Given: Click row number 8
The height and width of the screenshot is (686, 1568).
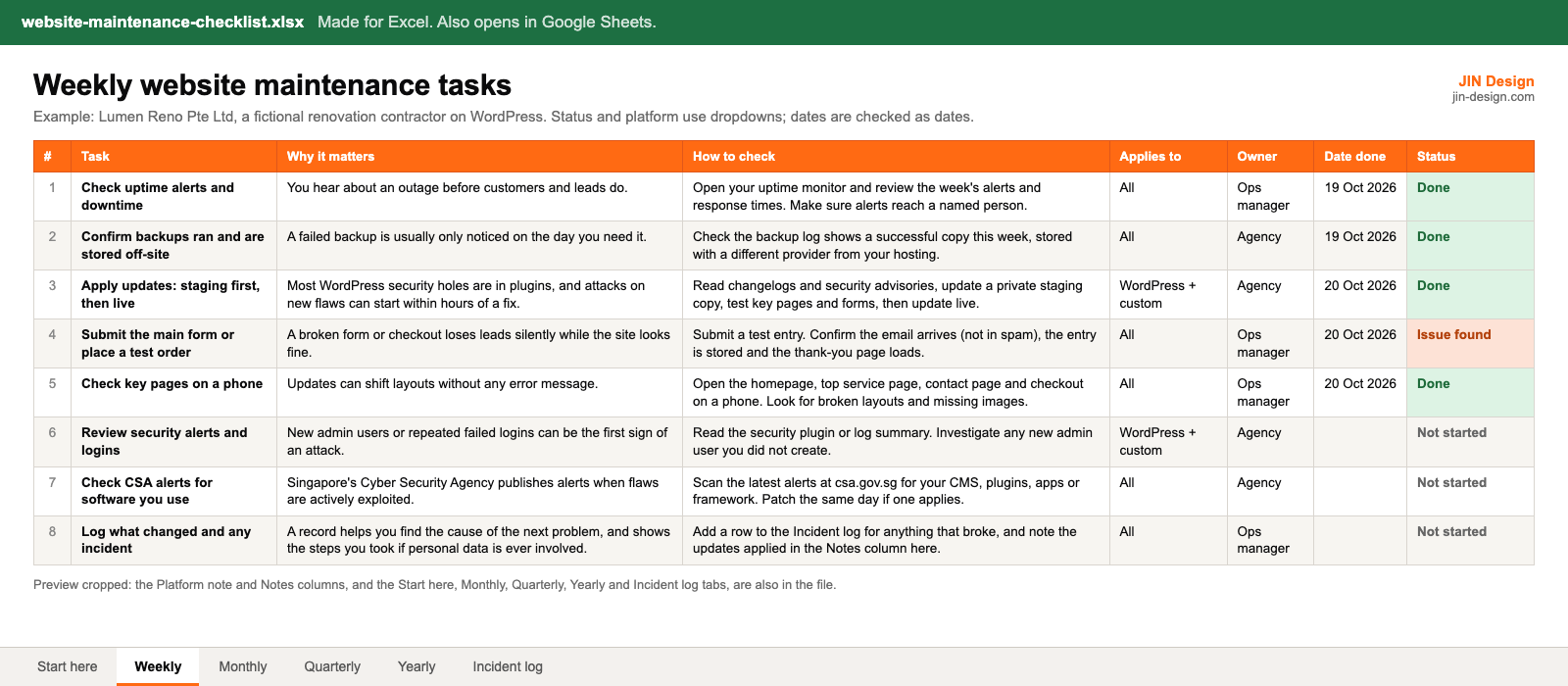Looking at the screenshot, I should pyautogui.click(x=53, y=541).
